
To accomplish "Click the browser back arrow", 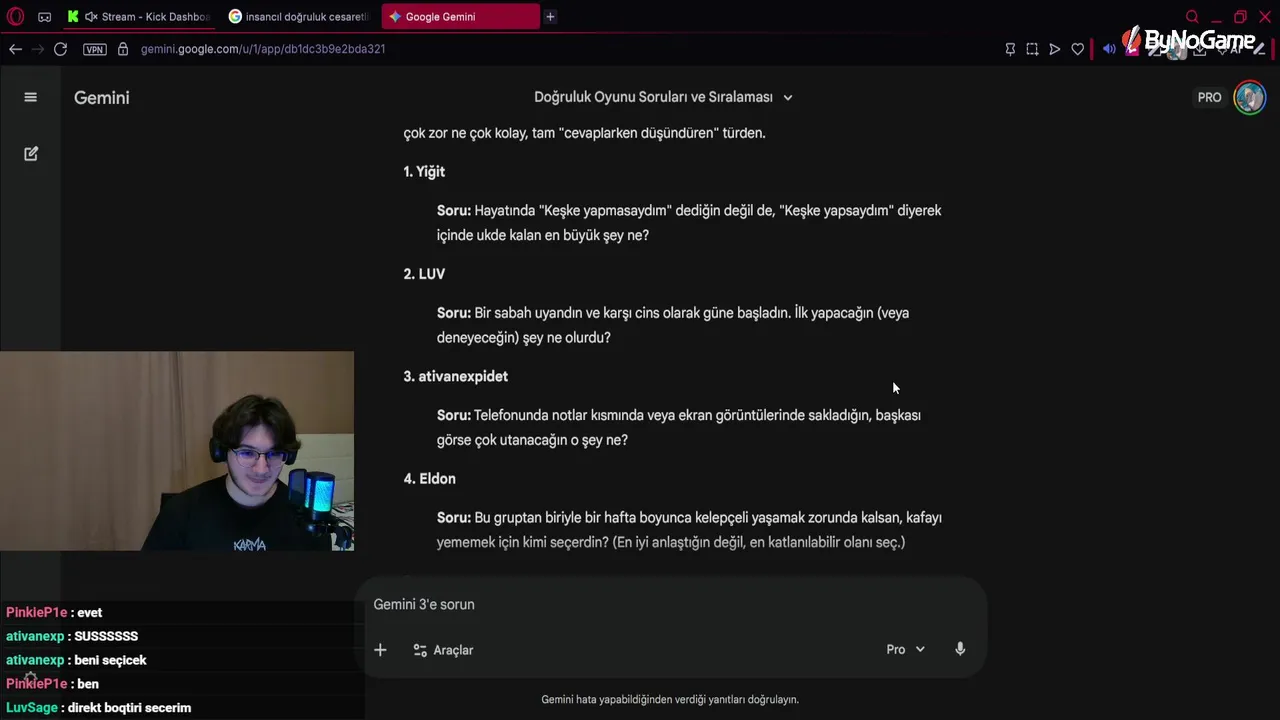I will point(15,49).
